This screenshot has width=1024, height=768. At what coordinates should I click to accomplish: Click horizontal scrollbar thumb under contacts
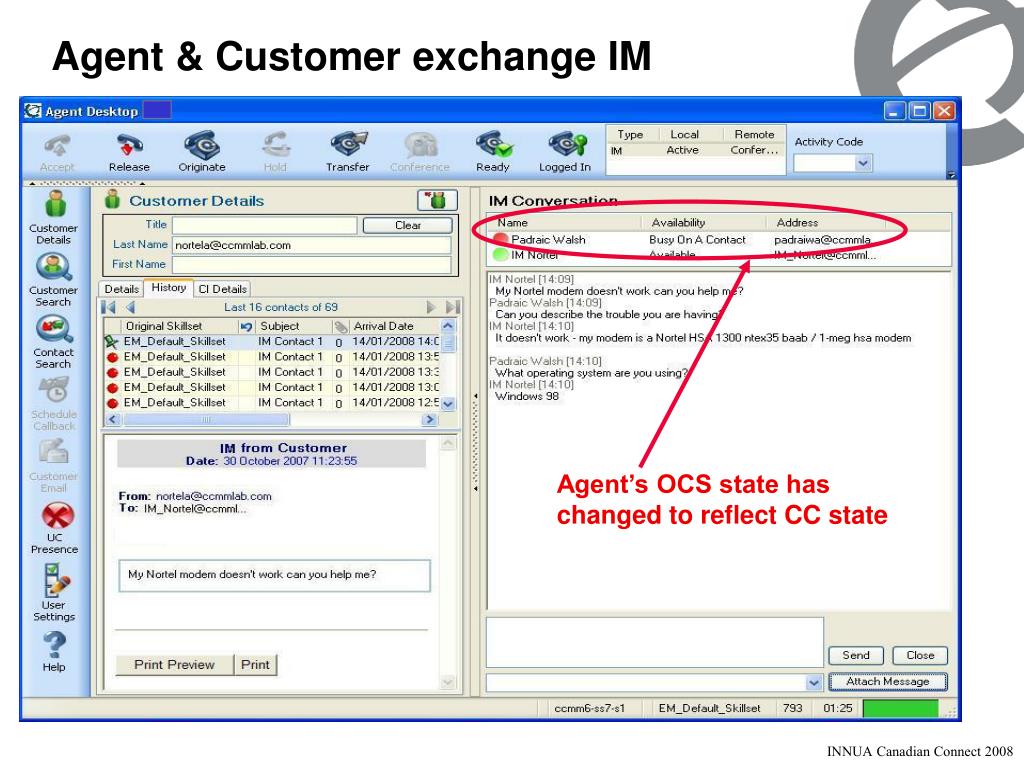point(206,419)
